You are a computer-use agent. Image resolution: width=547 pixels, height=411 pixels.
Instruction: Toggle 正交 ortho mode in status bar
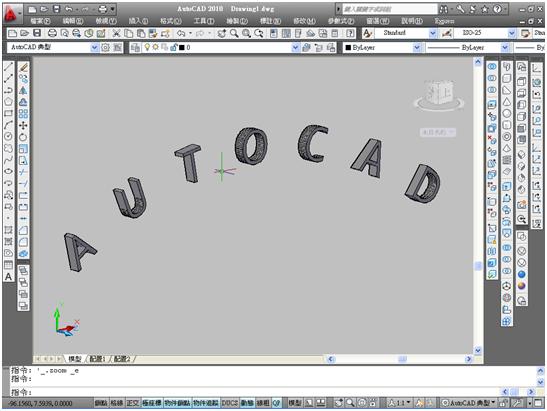[x=133, y=403]
